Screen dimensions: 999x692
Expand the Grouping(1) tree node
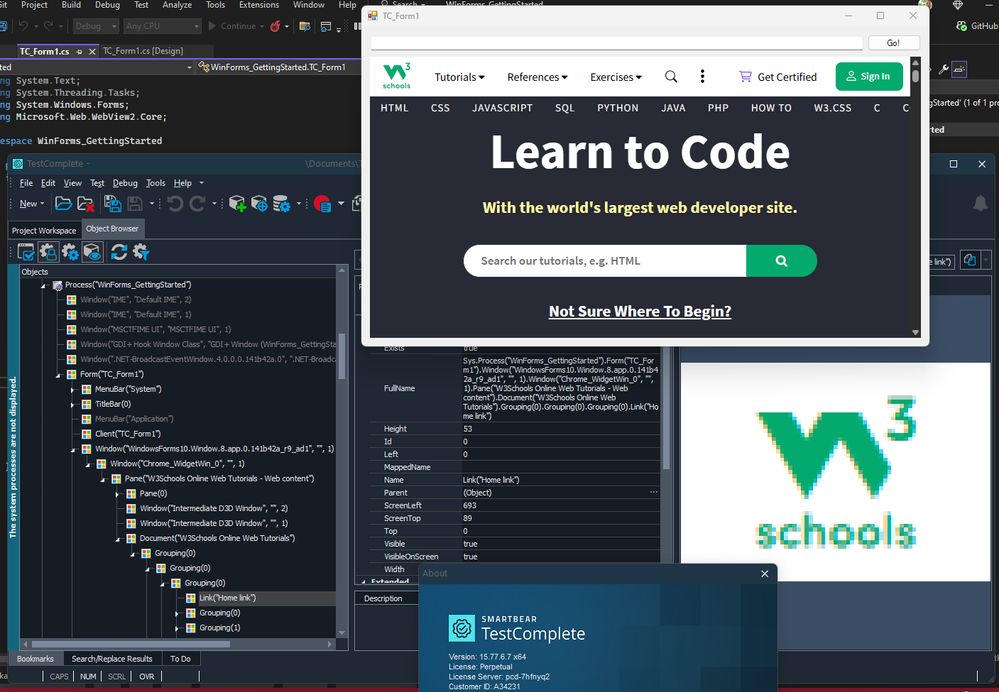coord(178,628)
